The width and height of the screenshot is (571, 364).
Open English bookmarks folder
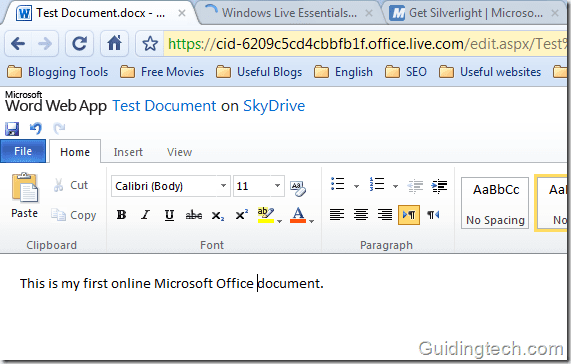pos(343,72)
